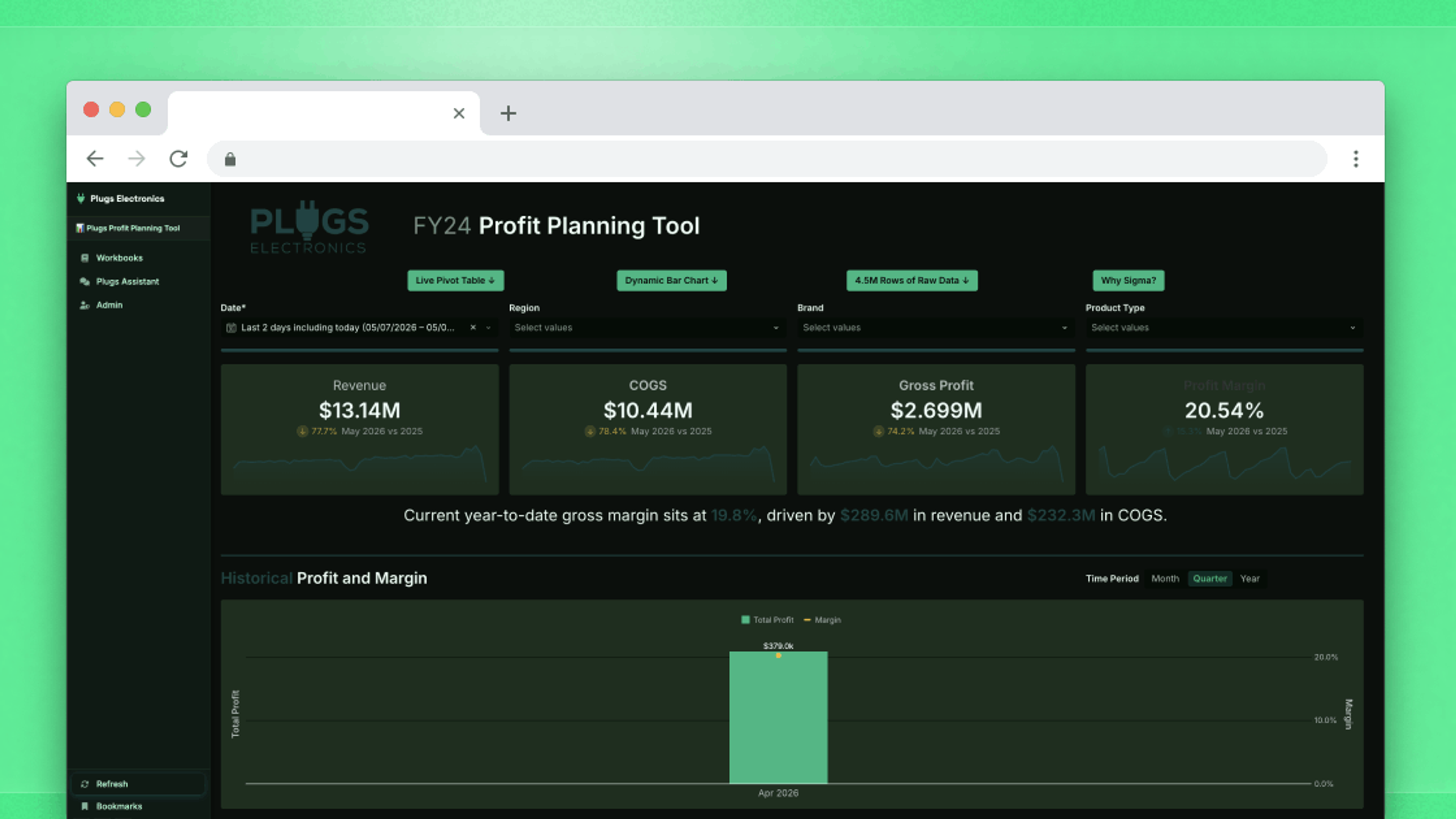Click the browser address bar
Viewport: 1456px width, 819px height.
tap(767, 159)
